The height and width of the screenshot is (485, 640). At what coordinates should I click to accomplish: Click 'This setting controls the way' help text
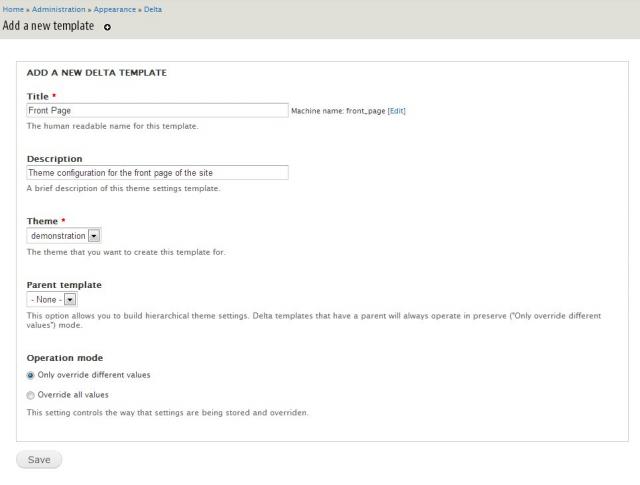tap(168, 413)
